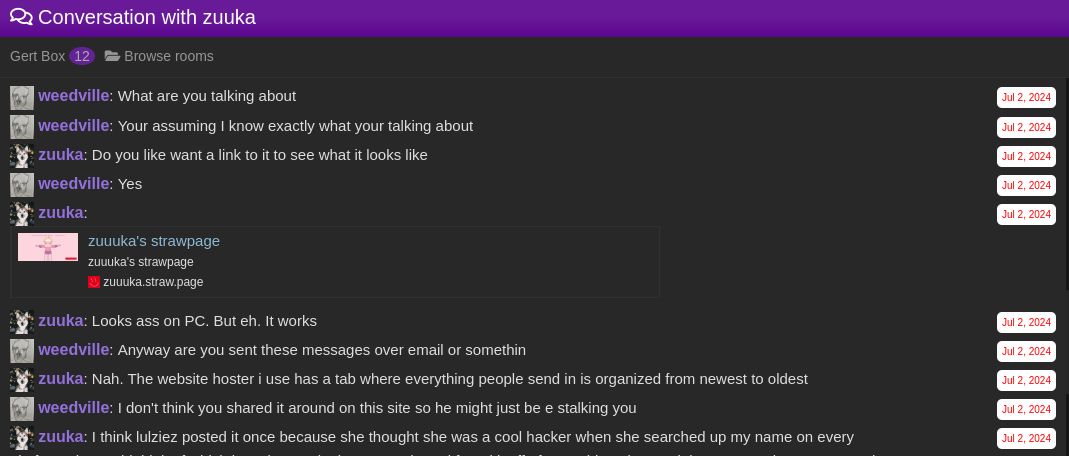Open Browse rooms
This screenshot has width=1069, height=456.
click(x=168, y=56)
